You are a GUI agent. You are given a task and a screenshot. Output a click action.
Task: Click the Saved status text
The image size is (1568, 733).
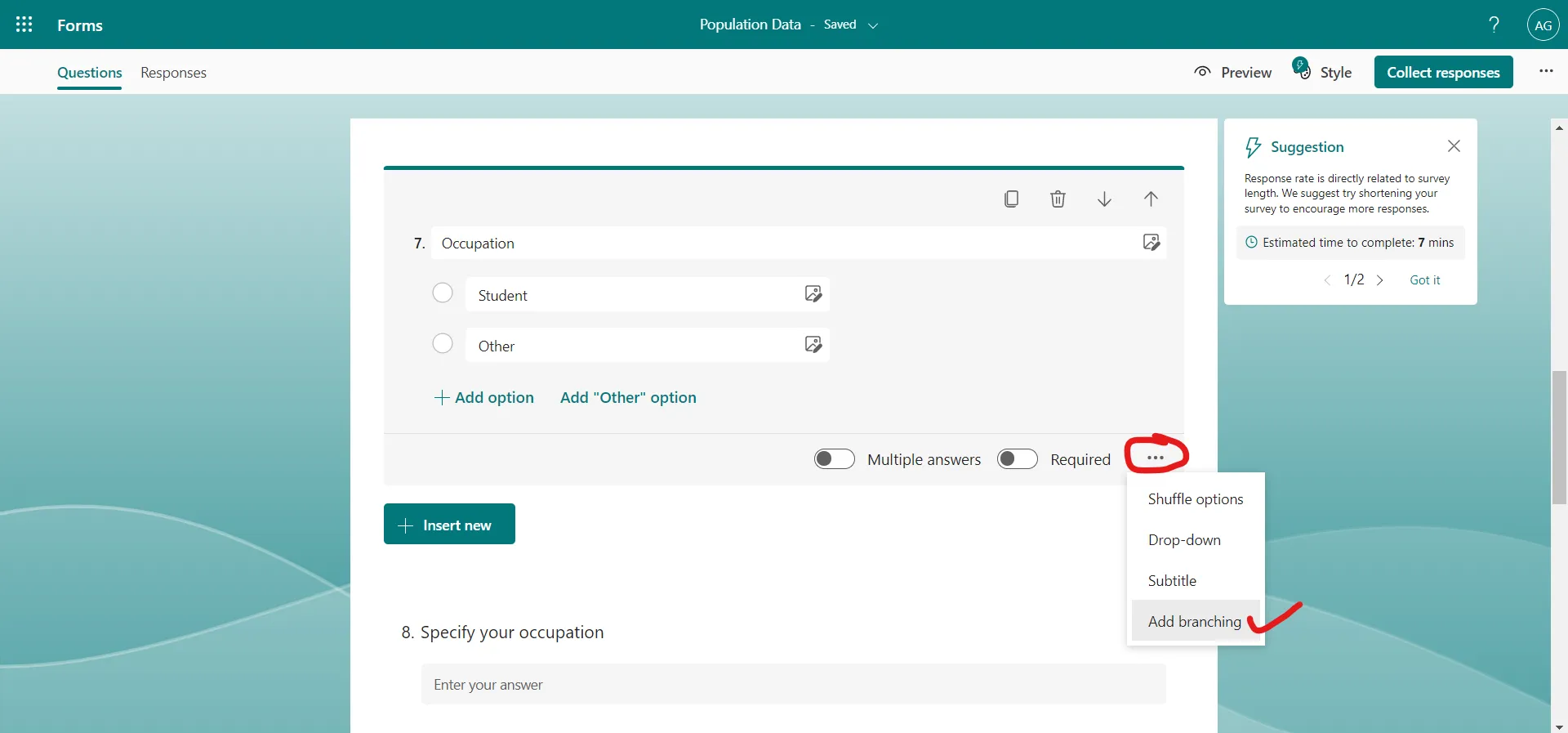[x=840, y=25]
